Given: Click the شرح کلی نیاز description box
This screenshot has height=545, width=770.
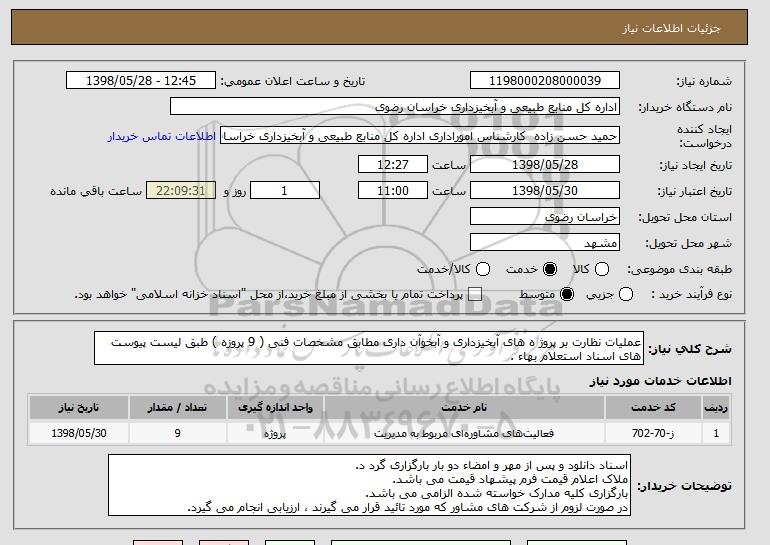Looking at the screenshot, I should [369, 348].
